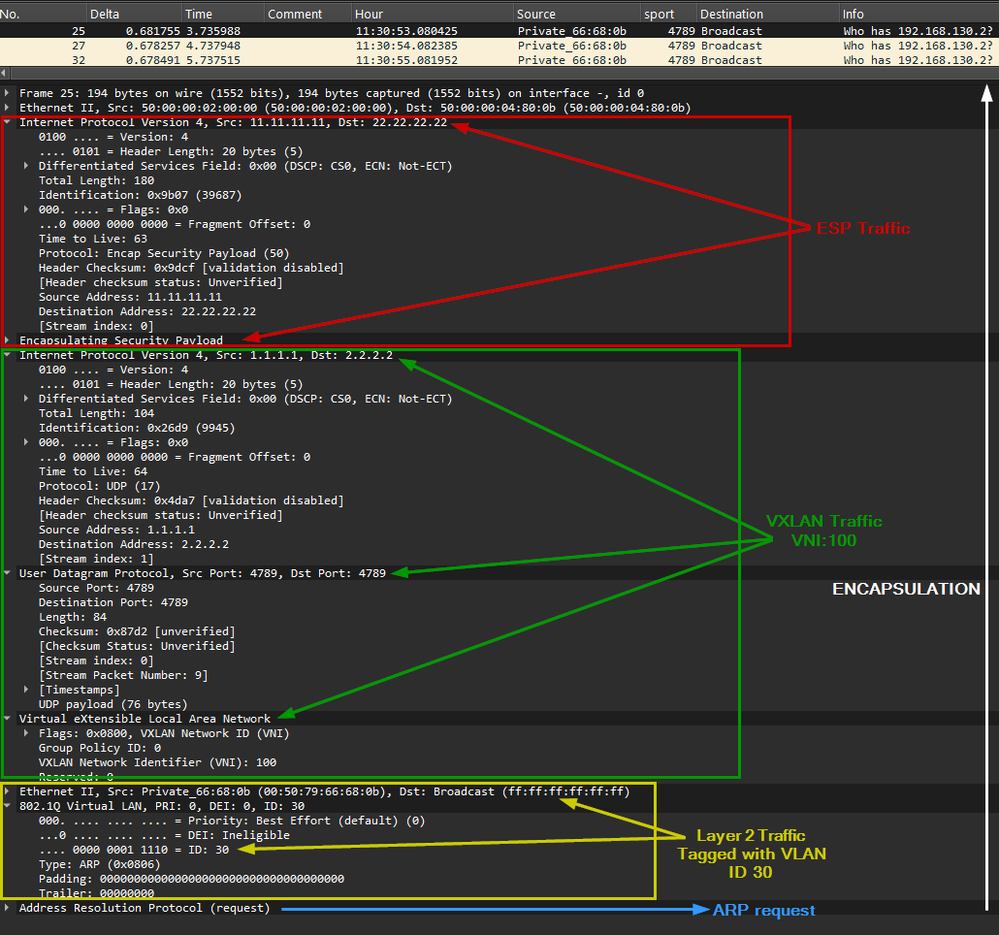Sort packets by the Time column header
The height and width of the screenshot is (935, 999).
[222, 14]
